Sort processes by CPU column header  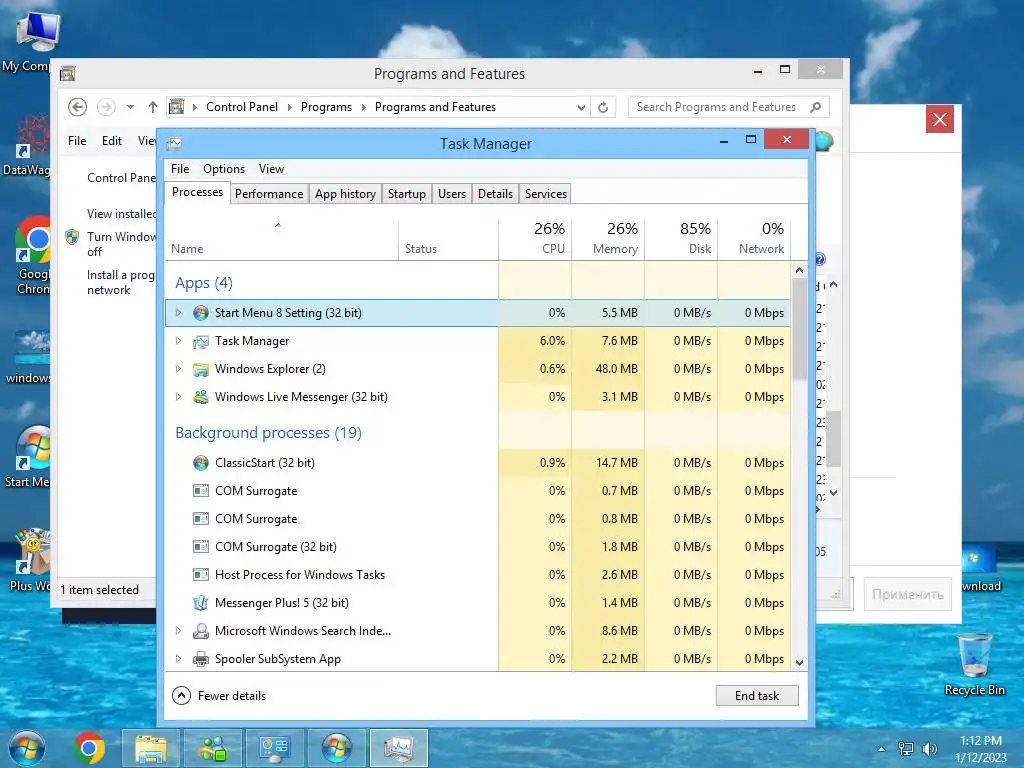click(535, 239)
